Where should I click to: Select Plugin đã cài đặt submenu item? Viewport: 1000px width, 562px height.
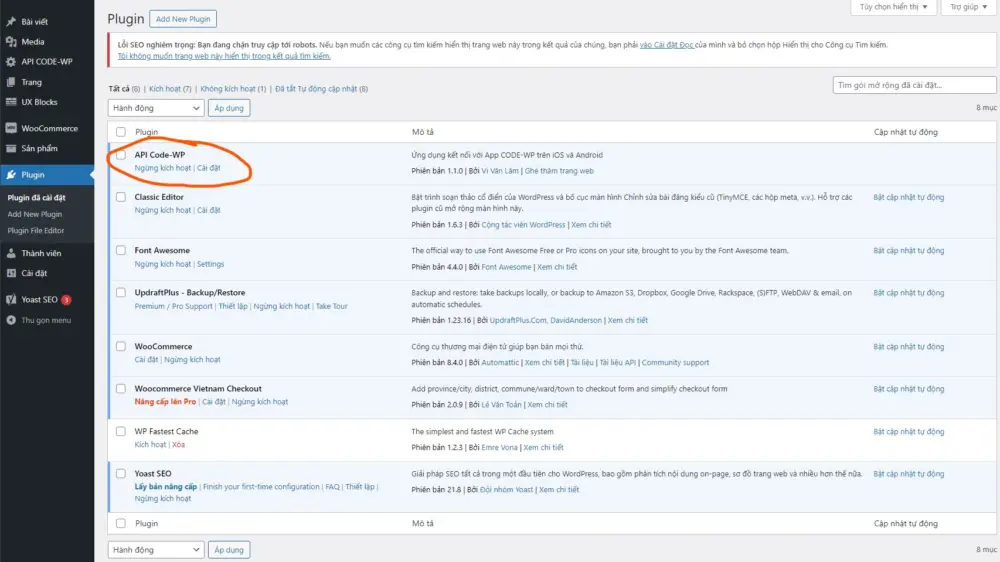[x=36, y=198]
